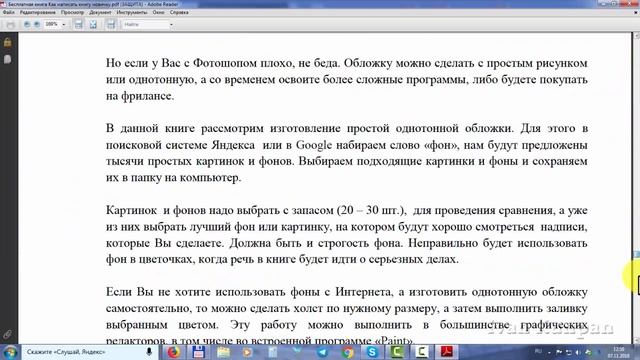640x360 pixels.
Task: Click the word "Интернета" in the document
Action: click(x=363, y=292)
